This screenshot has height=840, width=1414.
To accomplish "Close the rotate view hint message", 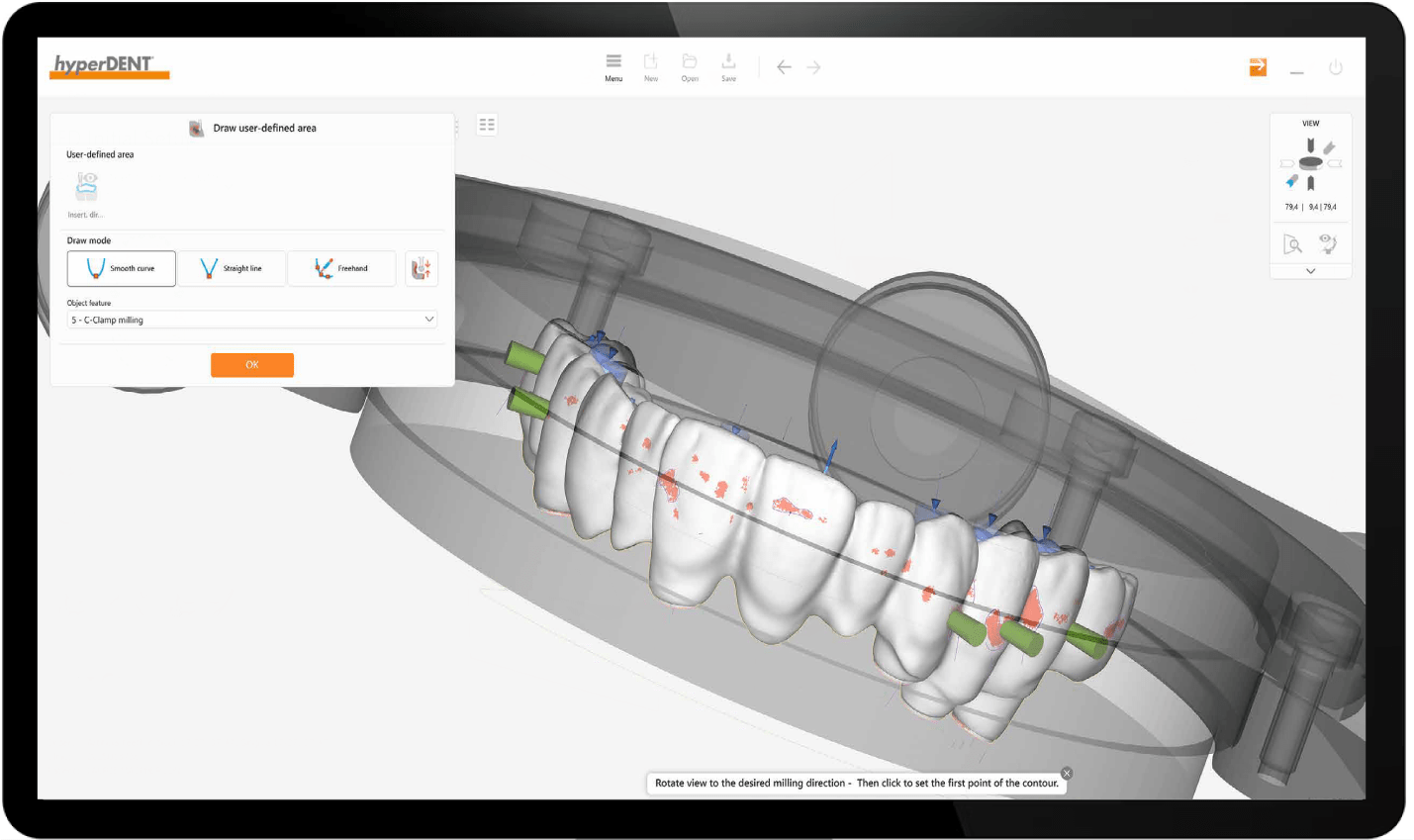I will [1066, 773].
